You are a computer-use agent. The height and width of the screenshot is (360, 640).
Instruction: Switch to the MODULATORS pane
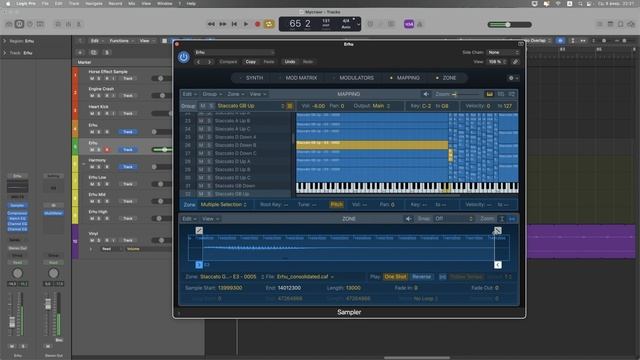[x=356, y=78]
